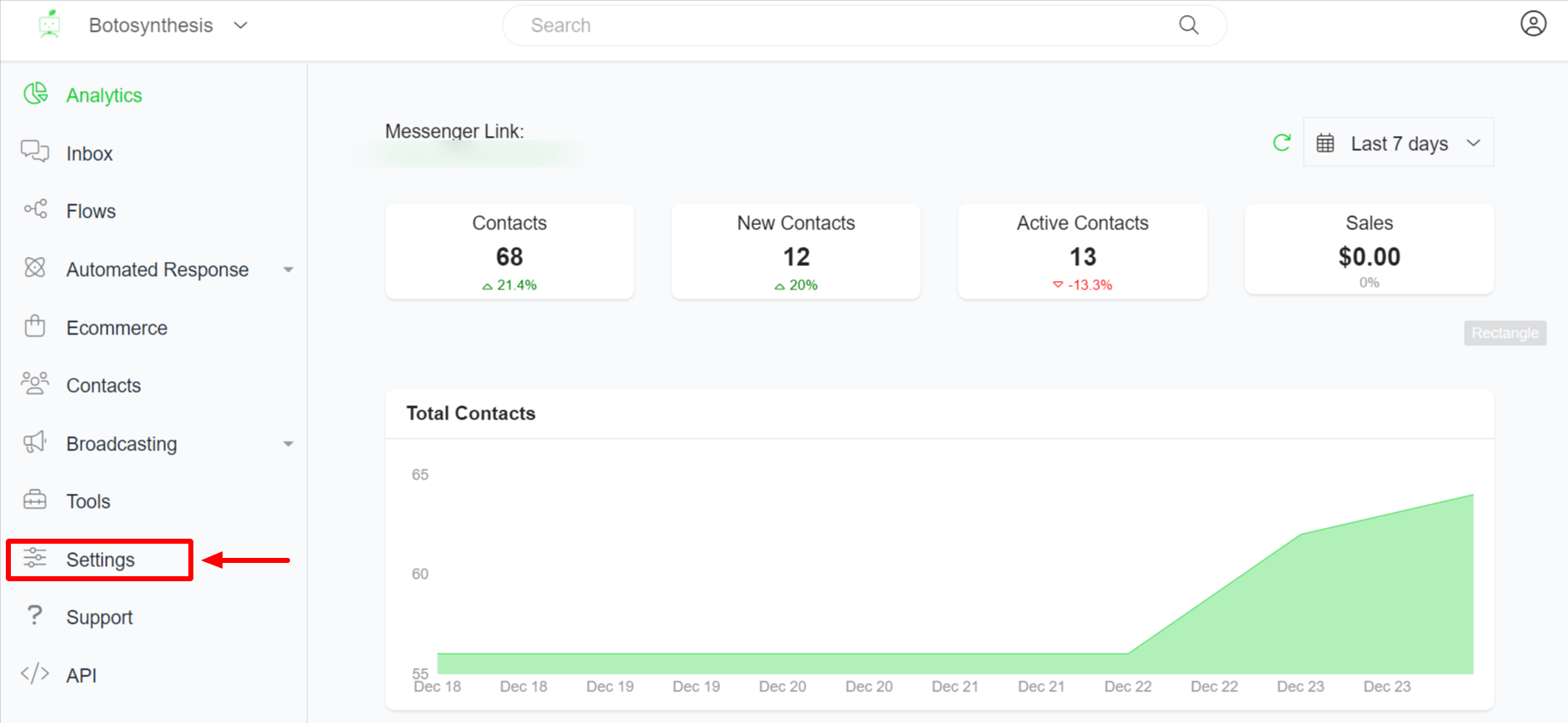Image resolution: width=1568 pixels, height=723 pixels.
Task: Select API in the sidebar menu
Action: pyautogui.click(x=82, y=675)
